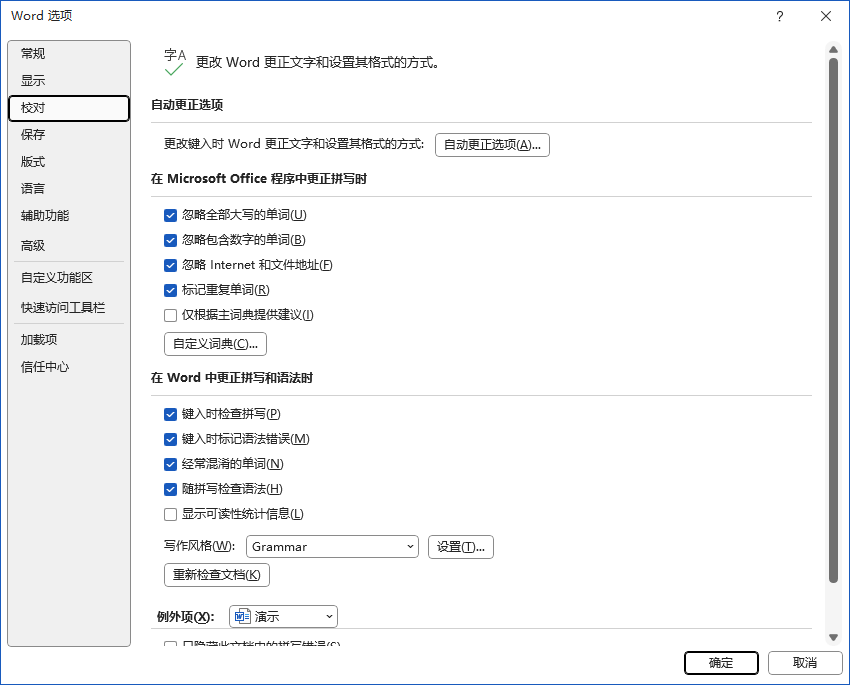
Task: Click the 自动更正选项 button
Action: (492, 144)
